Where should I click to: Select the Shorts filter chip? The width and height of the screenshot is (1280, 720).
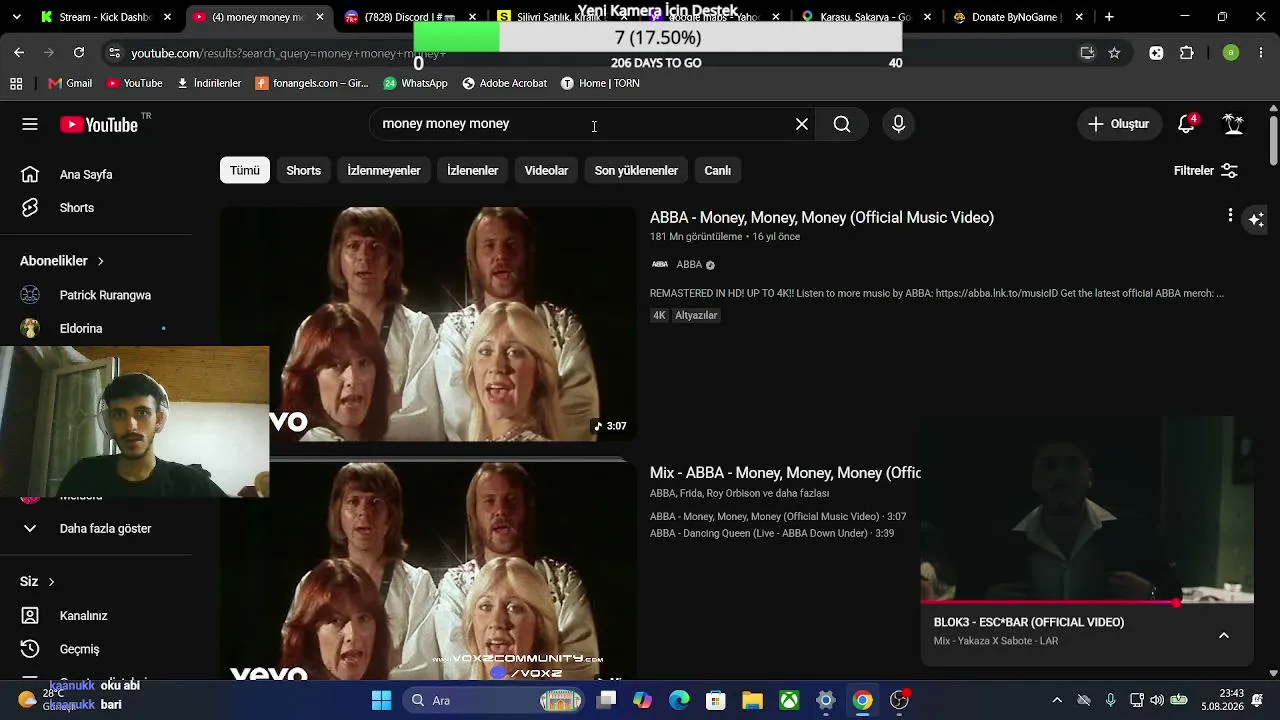pyautogui.click(x=304, y=170)
